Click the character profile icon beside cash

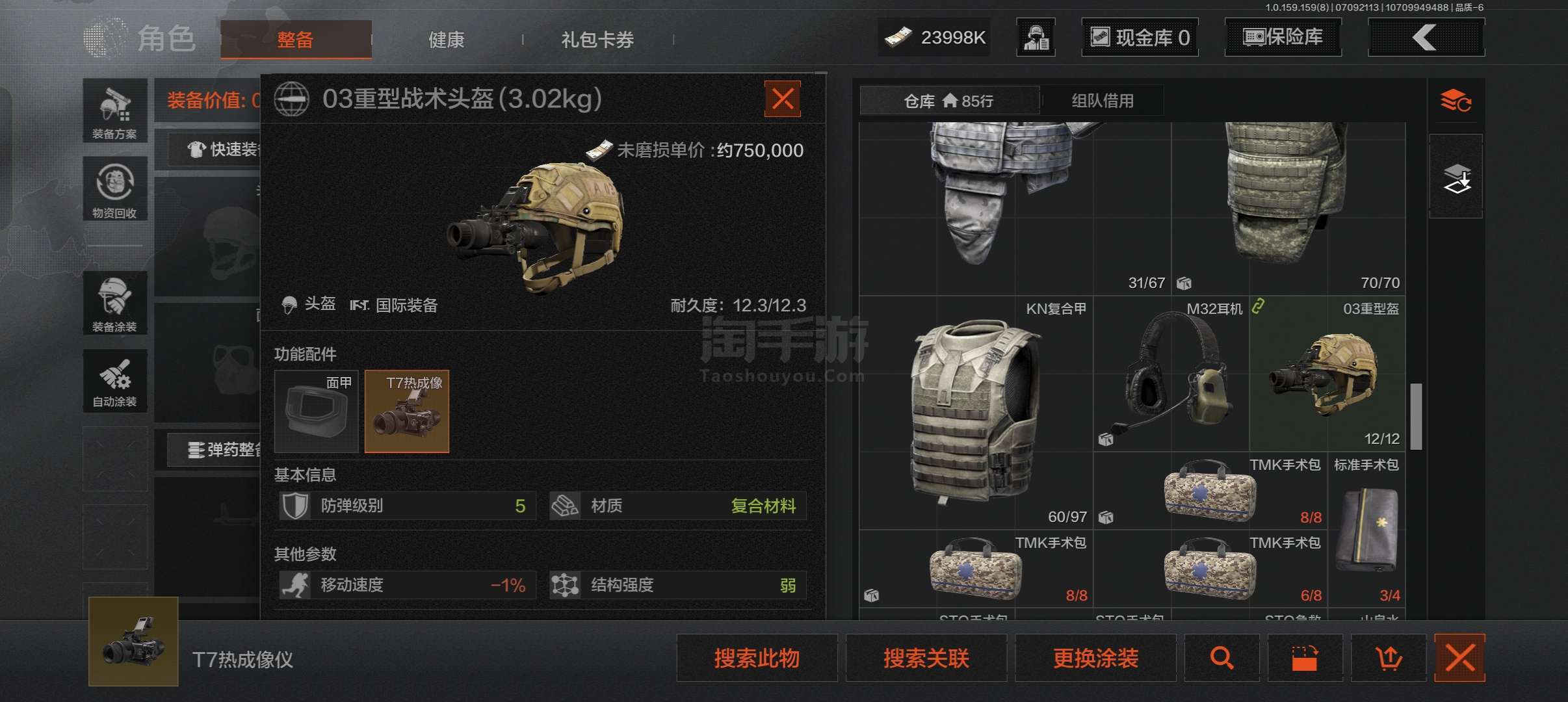click(1036, 37)
